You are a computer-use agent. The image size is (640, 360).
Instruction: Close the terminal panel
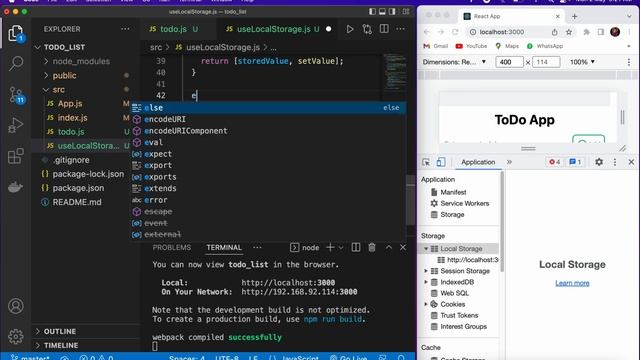403,247
